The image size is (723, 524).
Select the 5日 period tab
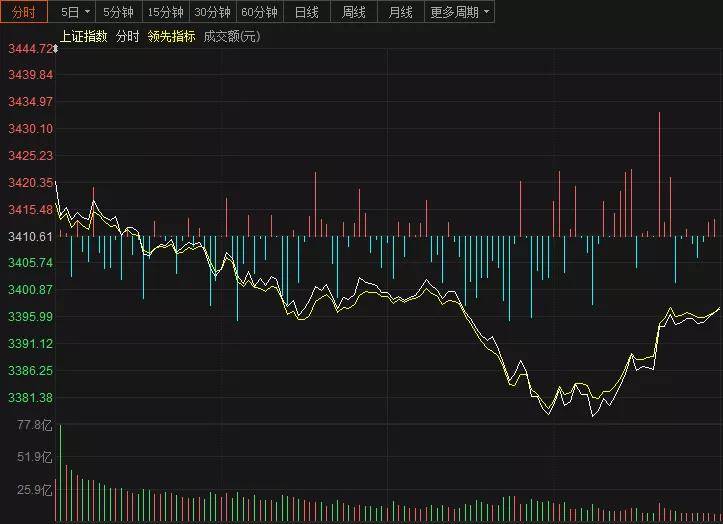[68, 12]
